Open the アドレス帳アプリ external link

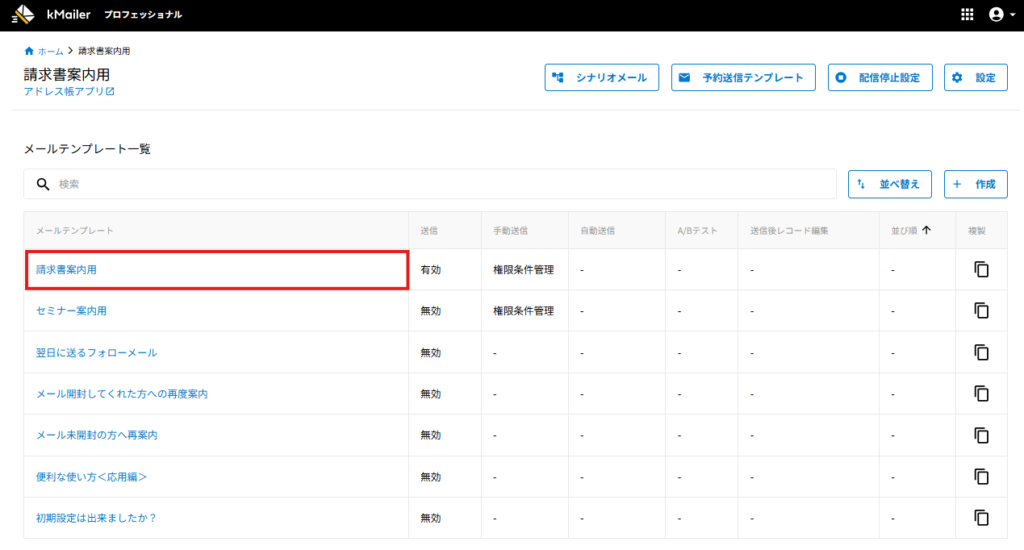pos(69,92)
